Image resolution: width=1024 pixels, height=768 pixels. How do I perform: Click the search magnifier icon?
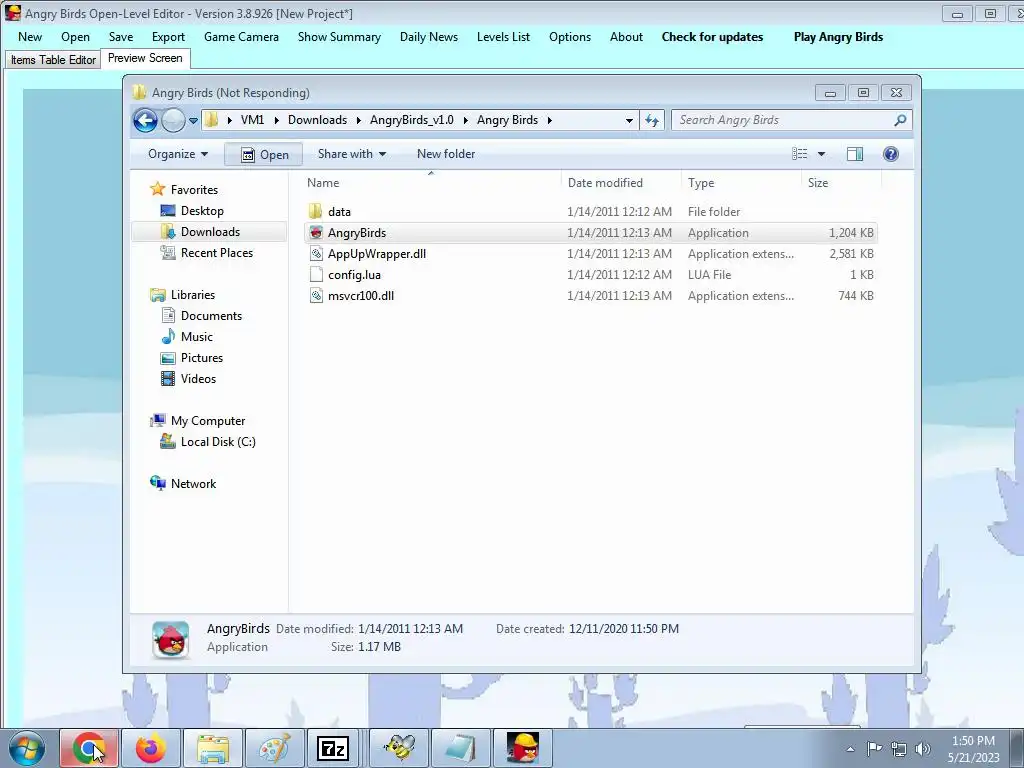pos(900,120)
